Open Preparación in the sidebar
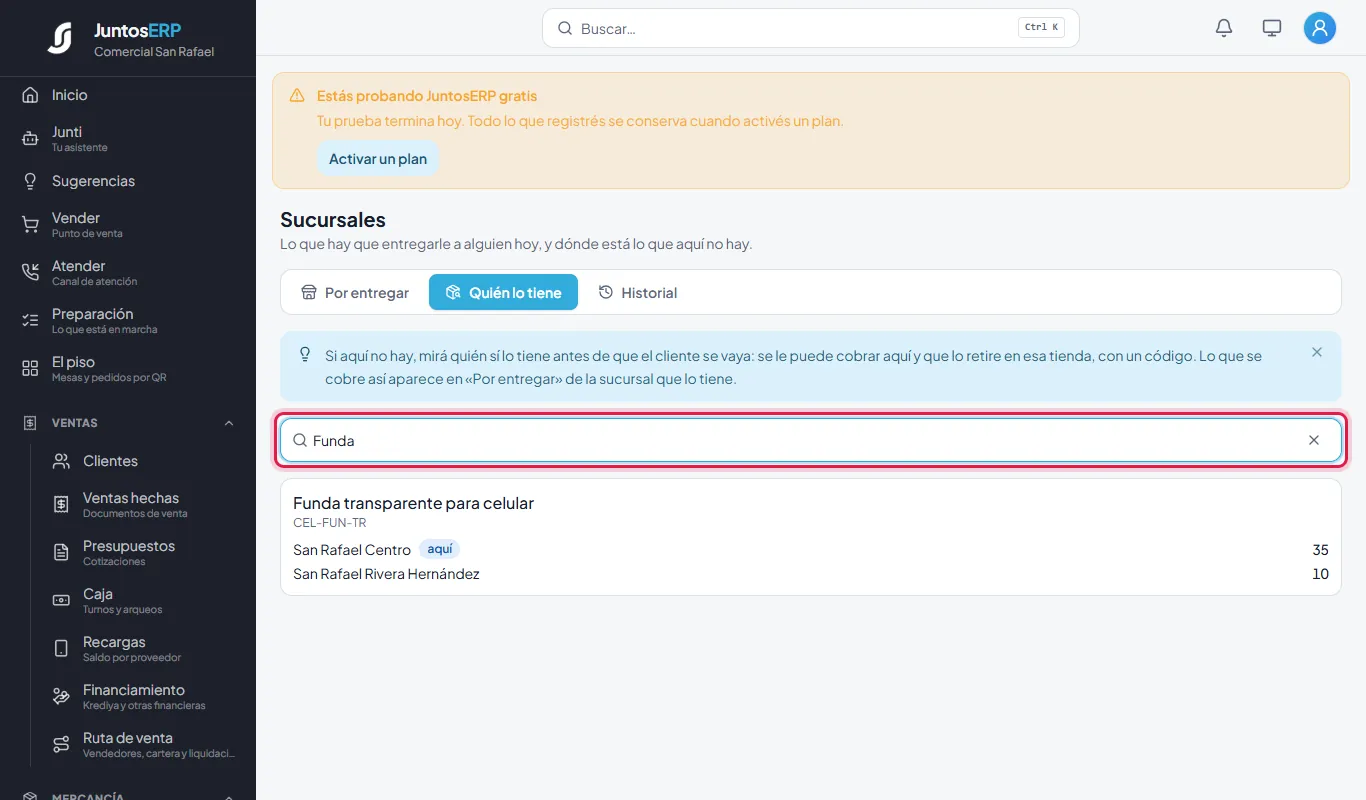 (x=128, y=320)
